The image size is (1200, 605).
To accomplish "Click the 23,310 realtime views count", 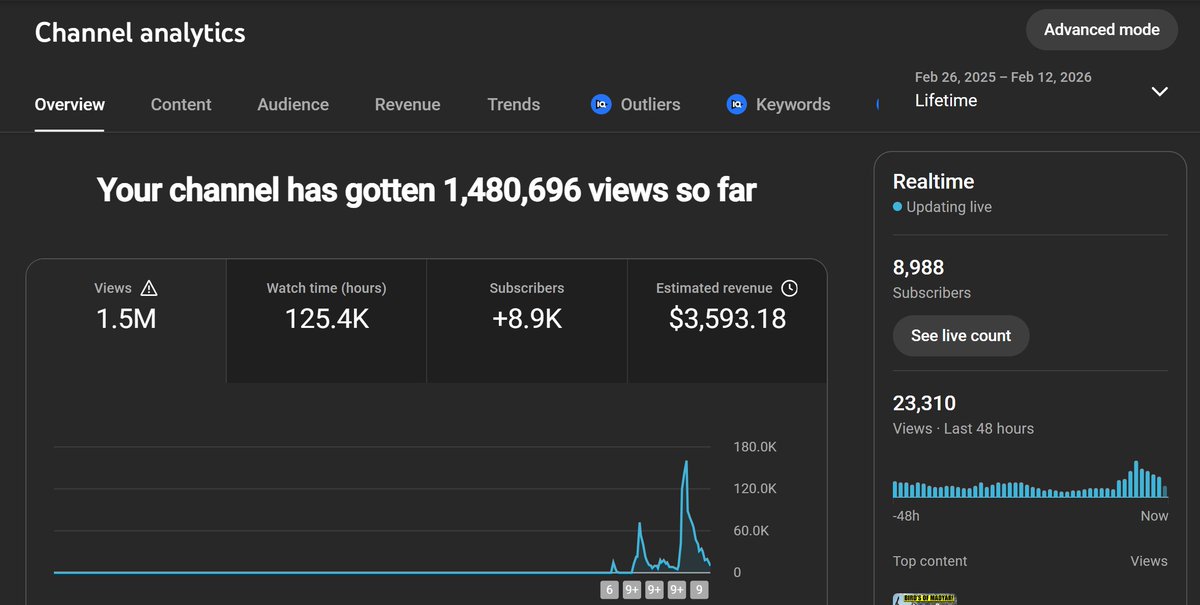I will 924,404.
